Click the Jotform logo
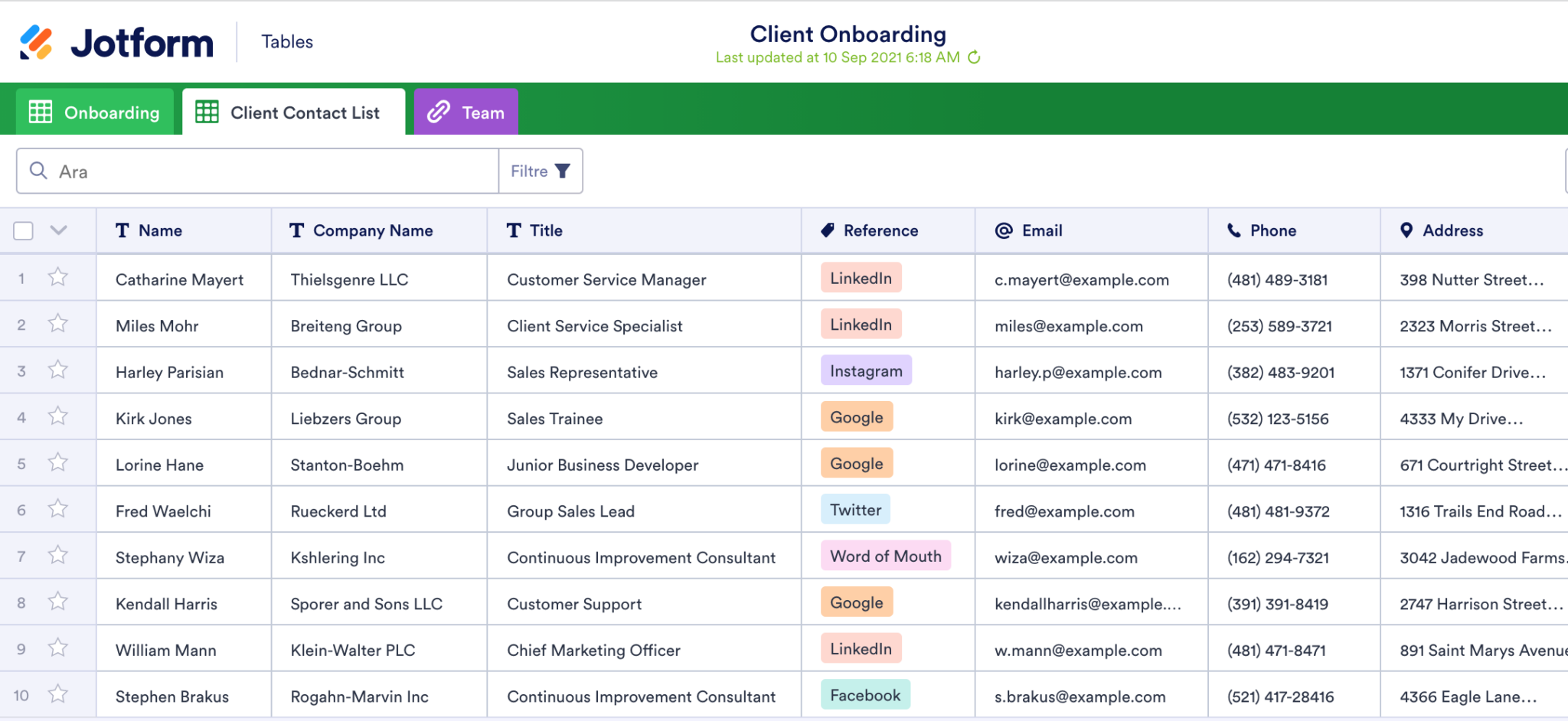Image resolution: width=1568 pixels, height=721 pixels. point(116,42)
